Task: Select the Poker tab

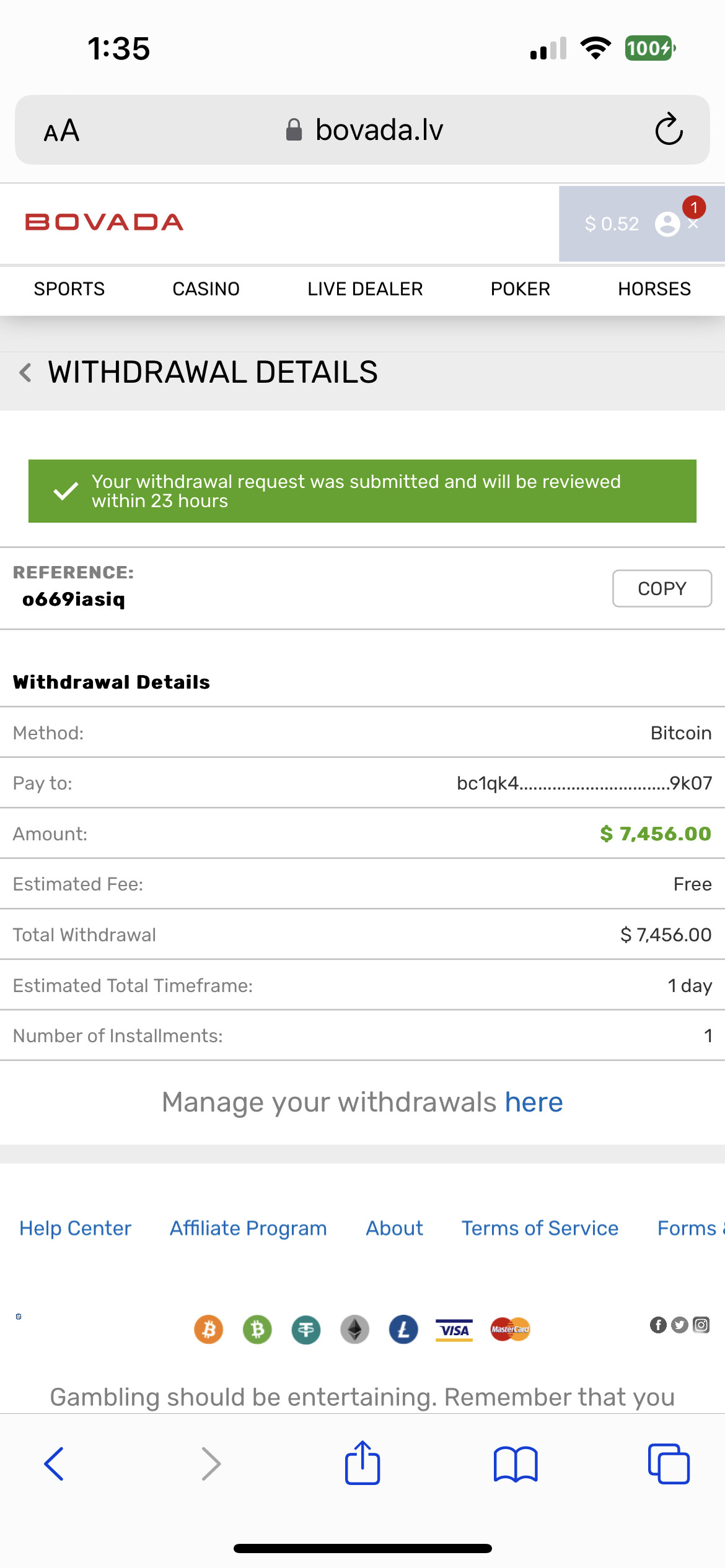Action: (x=520, y=289)
